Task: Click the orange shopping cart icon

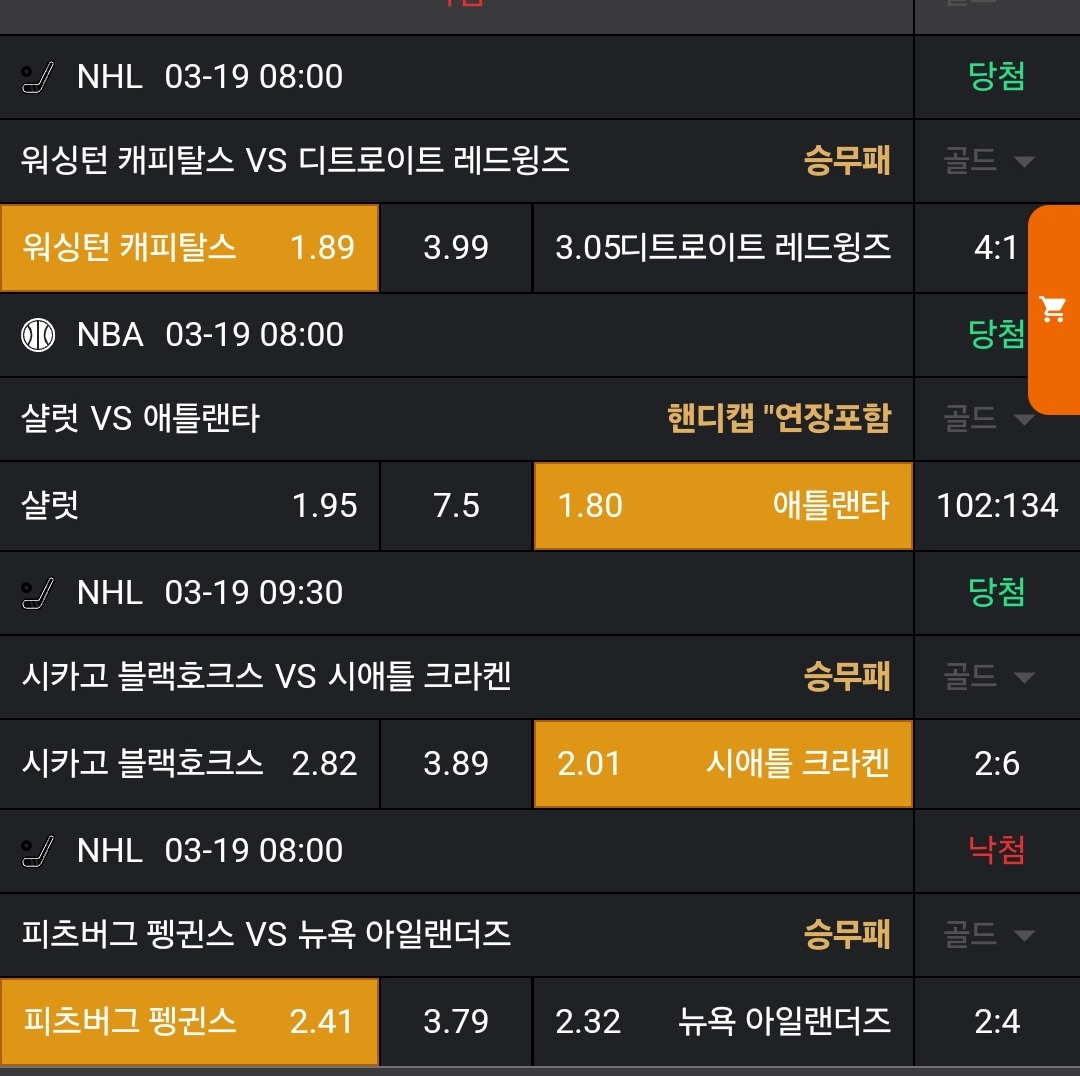Action: click(1053, 310)
